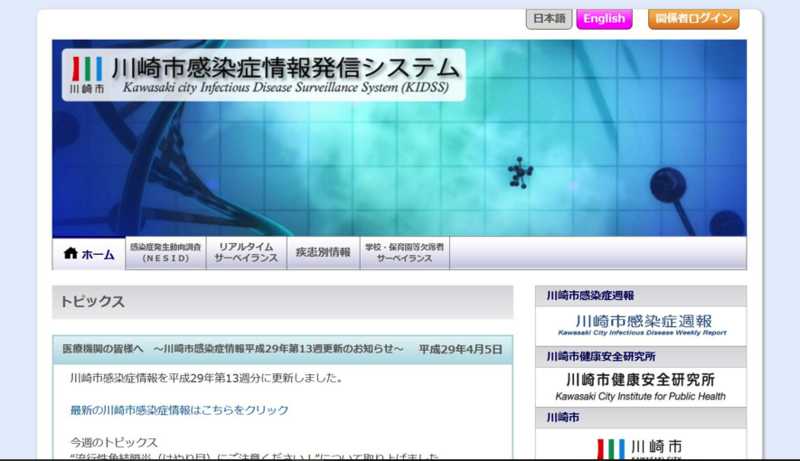Image resolution: width=800 pixels, height=461 pixels.
Task: Open link 最新の川崎市感染症情報はこちらをクリック
Action: (x=179, y=410)
